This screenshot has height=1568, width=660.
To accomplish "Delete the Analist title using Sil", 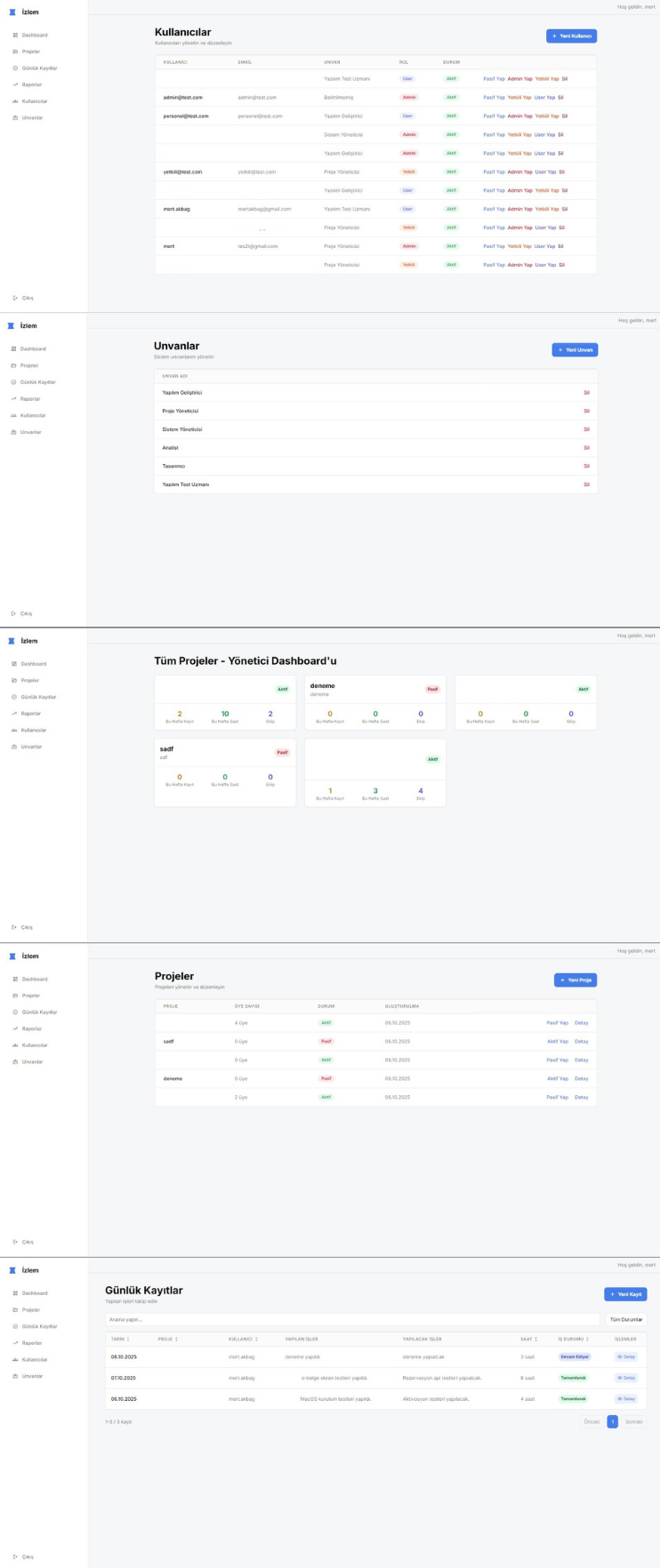I will click(586, 448).
